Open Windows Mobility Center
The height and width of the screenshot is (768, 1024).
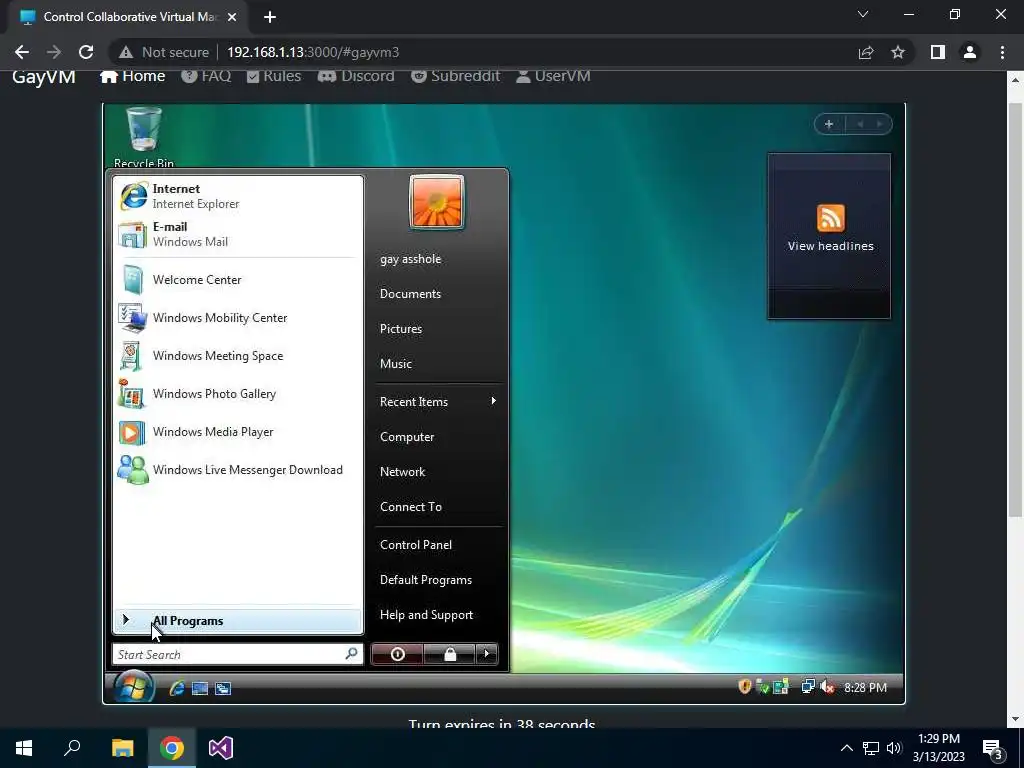tap(238, 317)
